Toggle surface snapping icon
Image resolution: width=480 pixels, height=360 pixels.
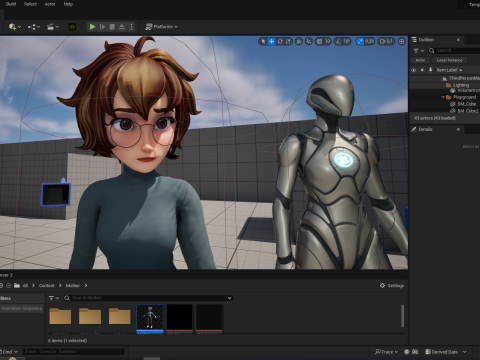pyautogui.click(x=309, y=41)
